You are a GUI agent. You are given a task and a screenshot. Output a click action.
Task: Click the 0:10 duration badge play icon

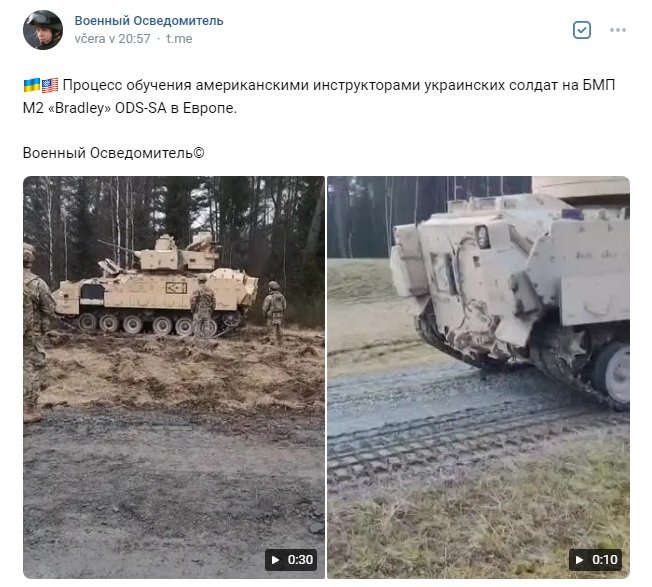tap(579, 560)
